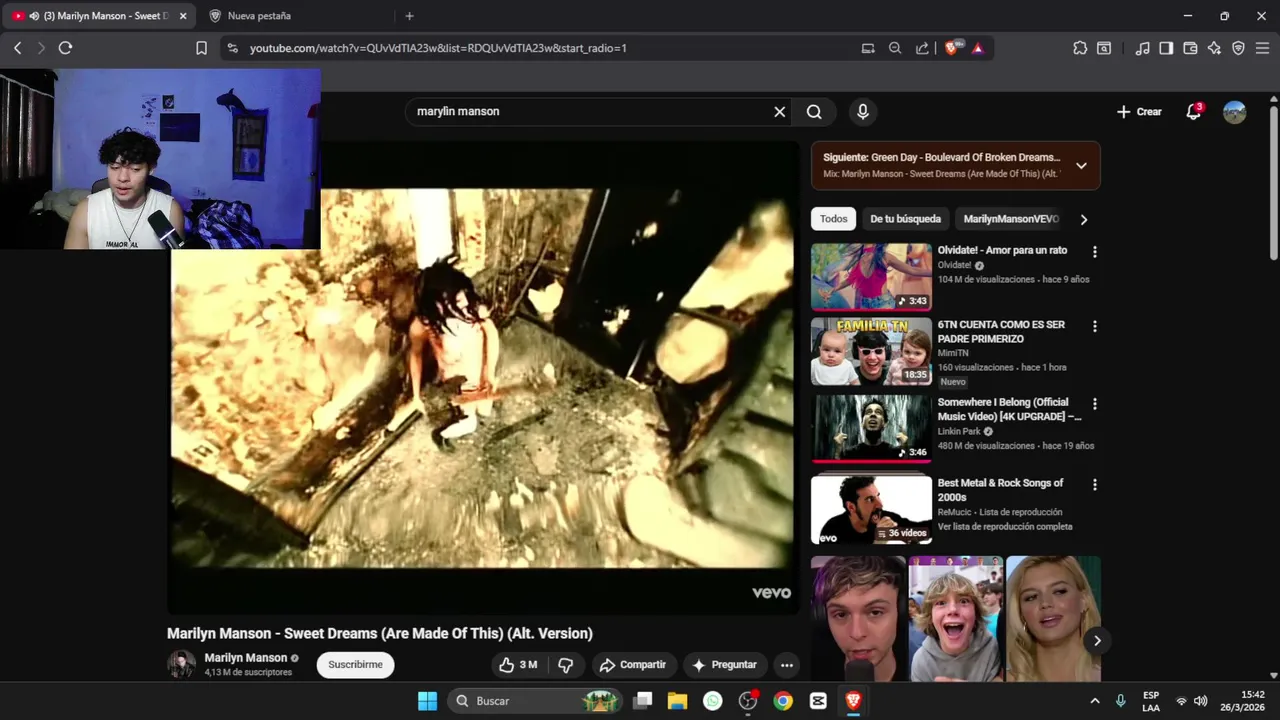Open options for Best Metal & Rock playlist
The height and width of the screenshot is (720, 1280).
(x=1094, y=484)
